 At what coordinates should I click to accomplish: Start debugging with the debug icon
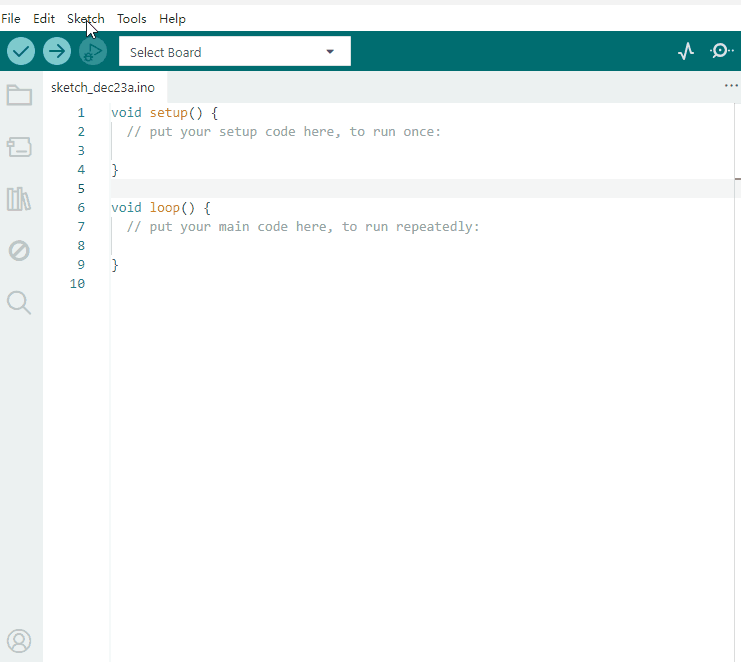pos(93,51)
